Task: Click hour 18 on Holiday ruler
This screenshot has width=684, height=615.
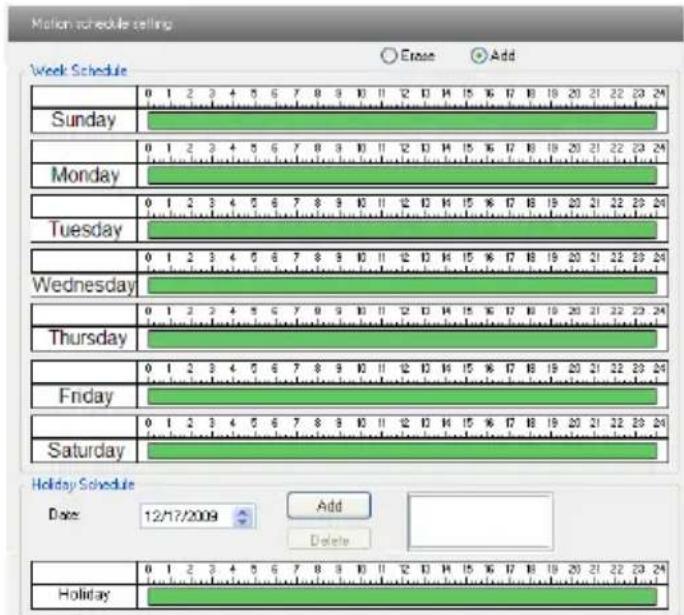Action: coord(531,569)
